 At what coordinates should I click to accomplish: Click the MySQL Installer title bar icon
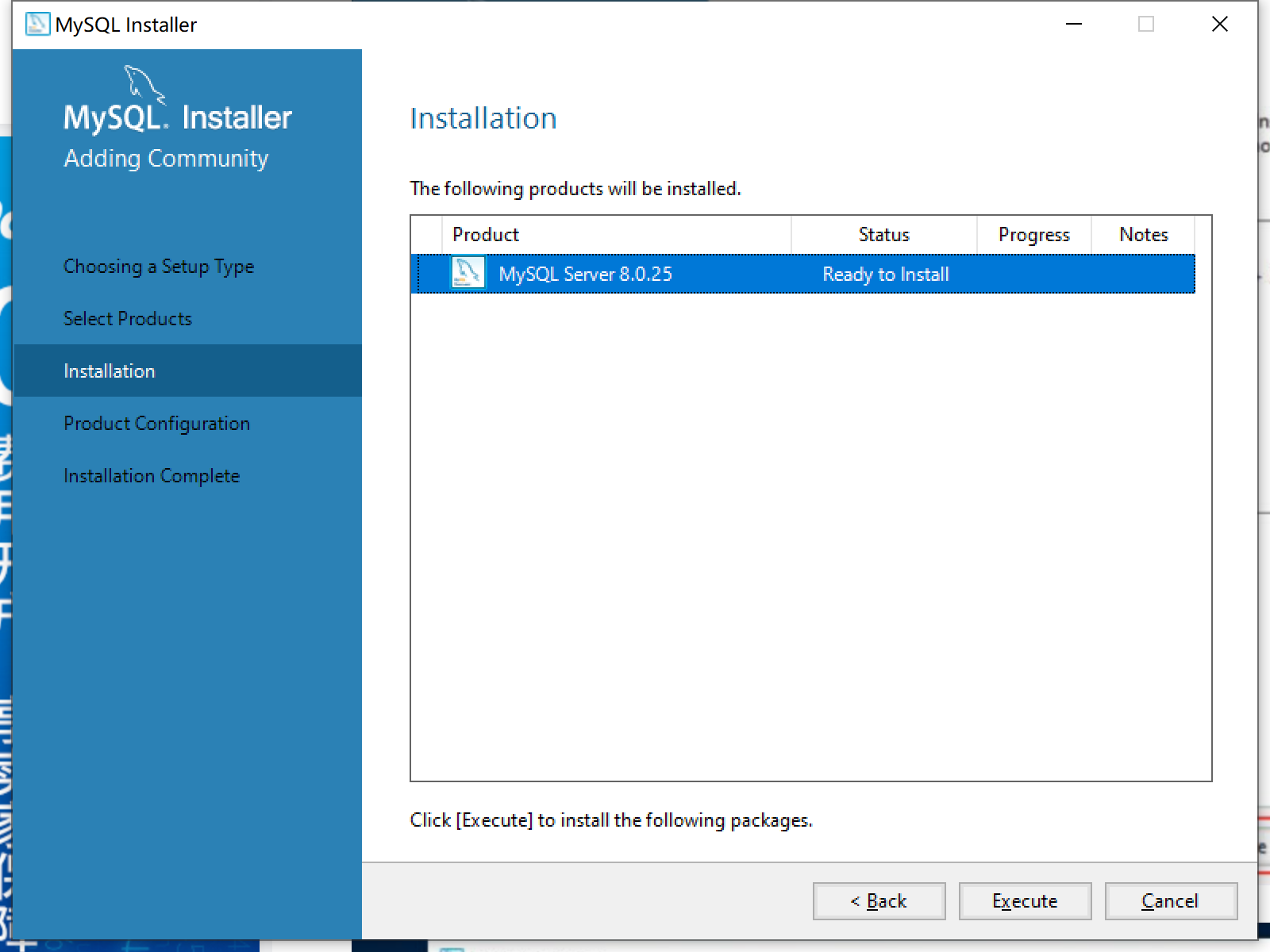37,25
